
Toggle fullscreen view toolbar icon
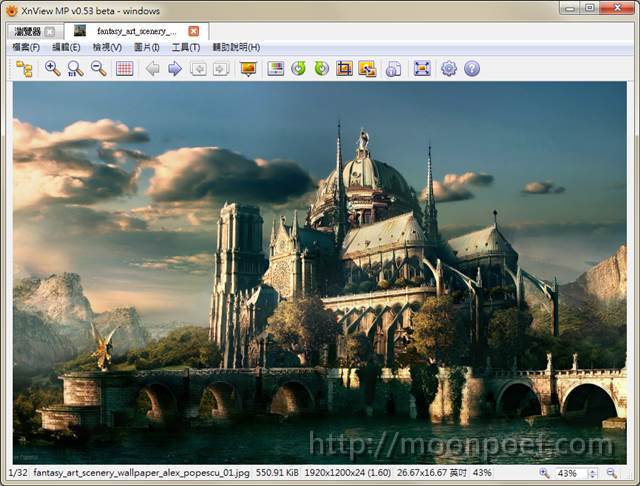[422, 69]
